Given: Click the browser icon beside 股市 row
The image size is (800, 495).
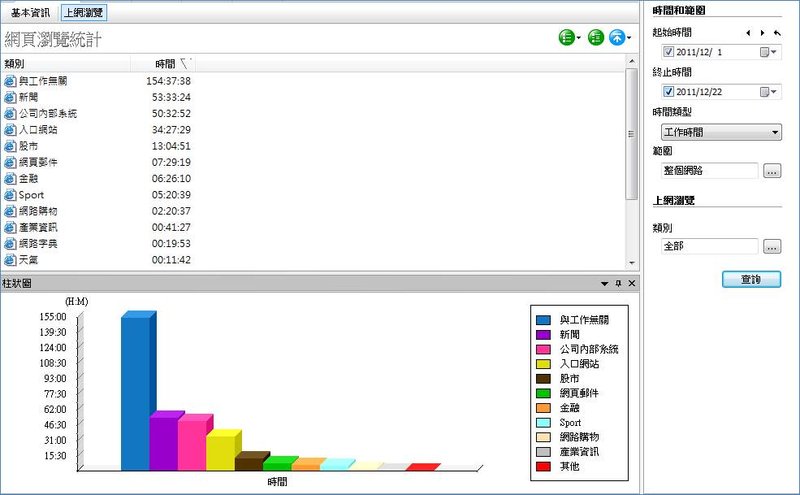Looking at the screenshot, I should coord(10,146).
